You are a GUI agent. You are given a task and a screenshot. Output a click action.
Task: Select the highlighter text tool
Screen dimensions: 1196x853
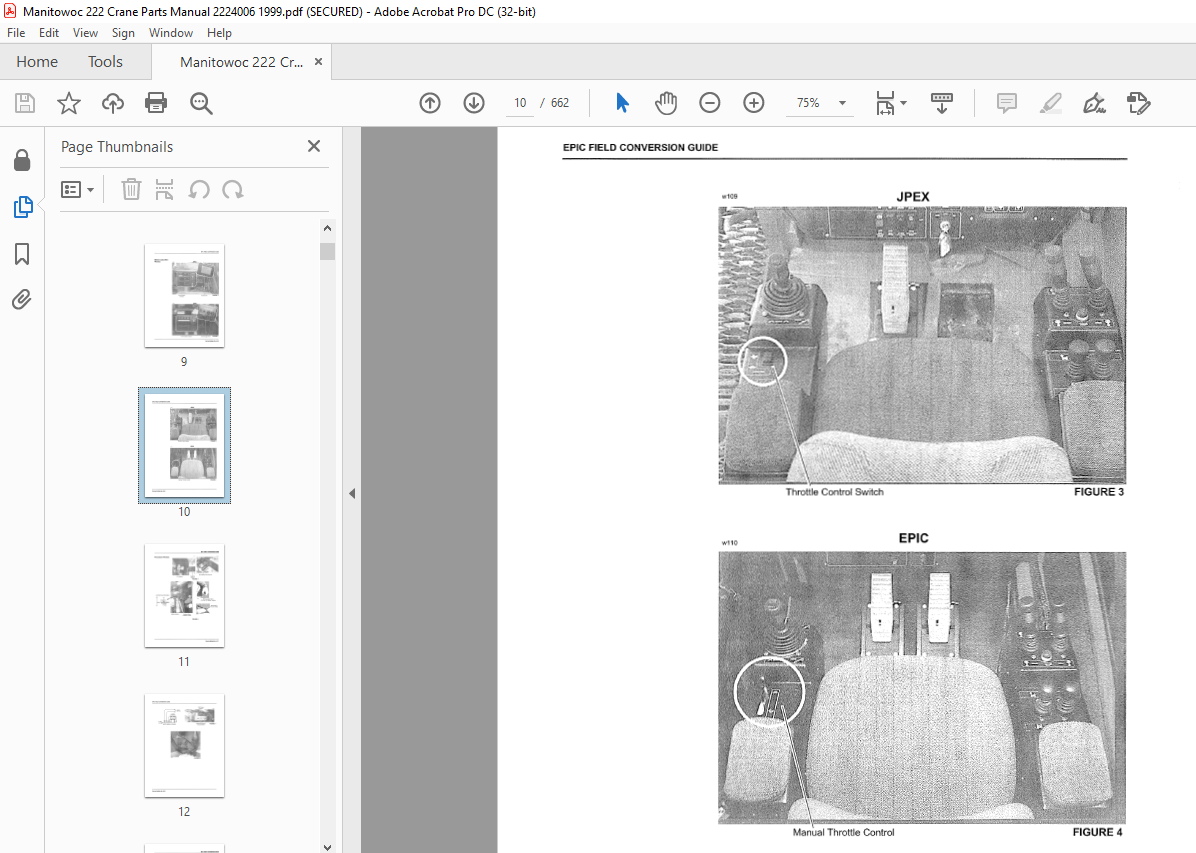(x=1051, y=103)
